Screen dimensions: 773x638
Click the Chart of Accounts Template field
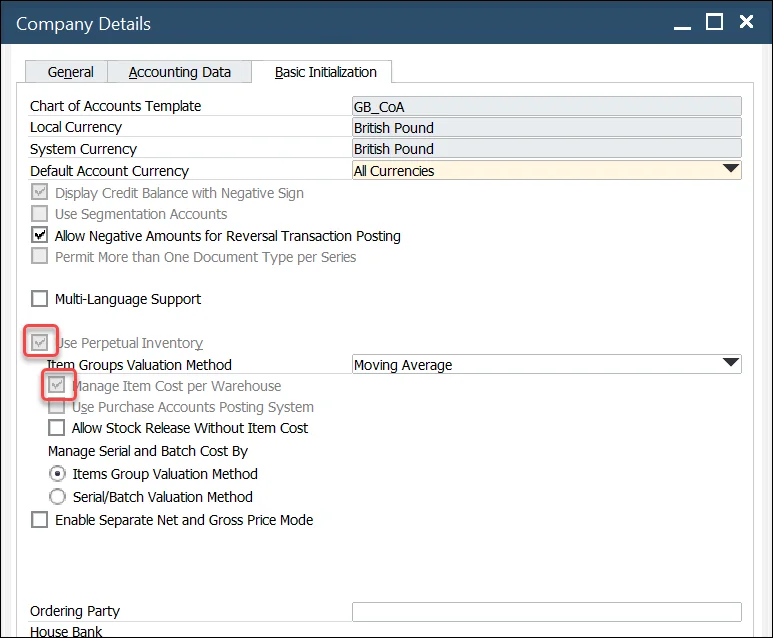546,106
